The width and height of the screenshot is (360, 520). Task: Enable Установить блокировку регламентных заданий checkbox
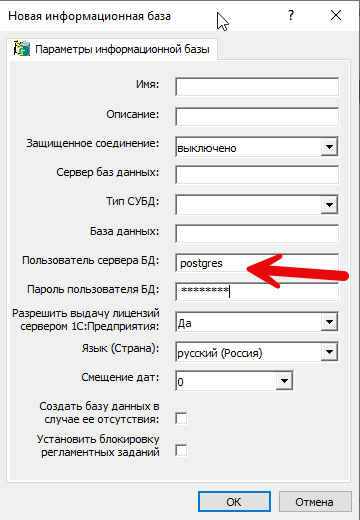pos(181,450)
